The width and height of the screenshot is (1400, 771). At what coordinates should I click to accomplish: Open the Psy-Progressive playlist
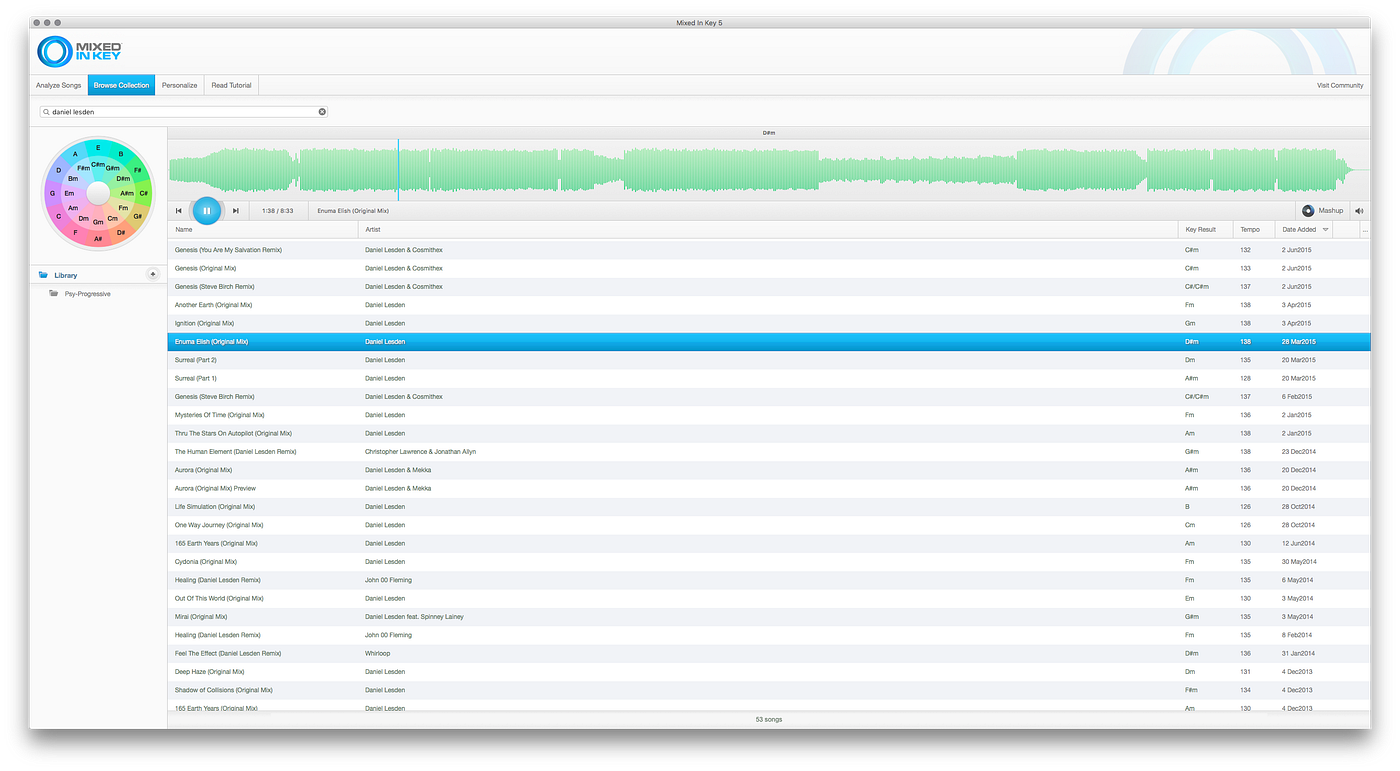87,294
